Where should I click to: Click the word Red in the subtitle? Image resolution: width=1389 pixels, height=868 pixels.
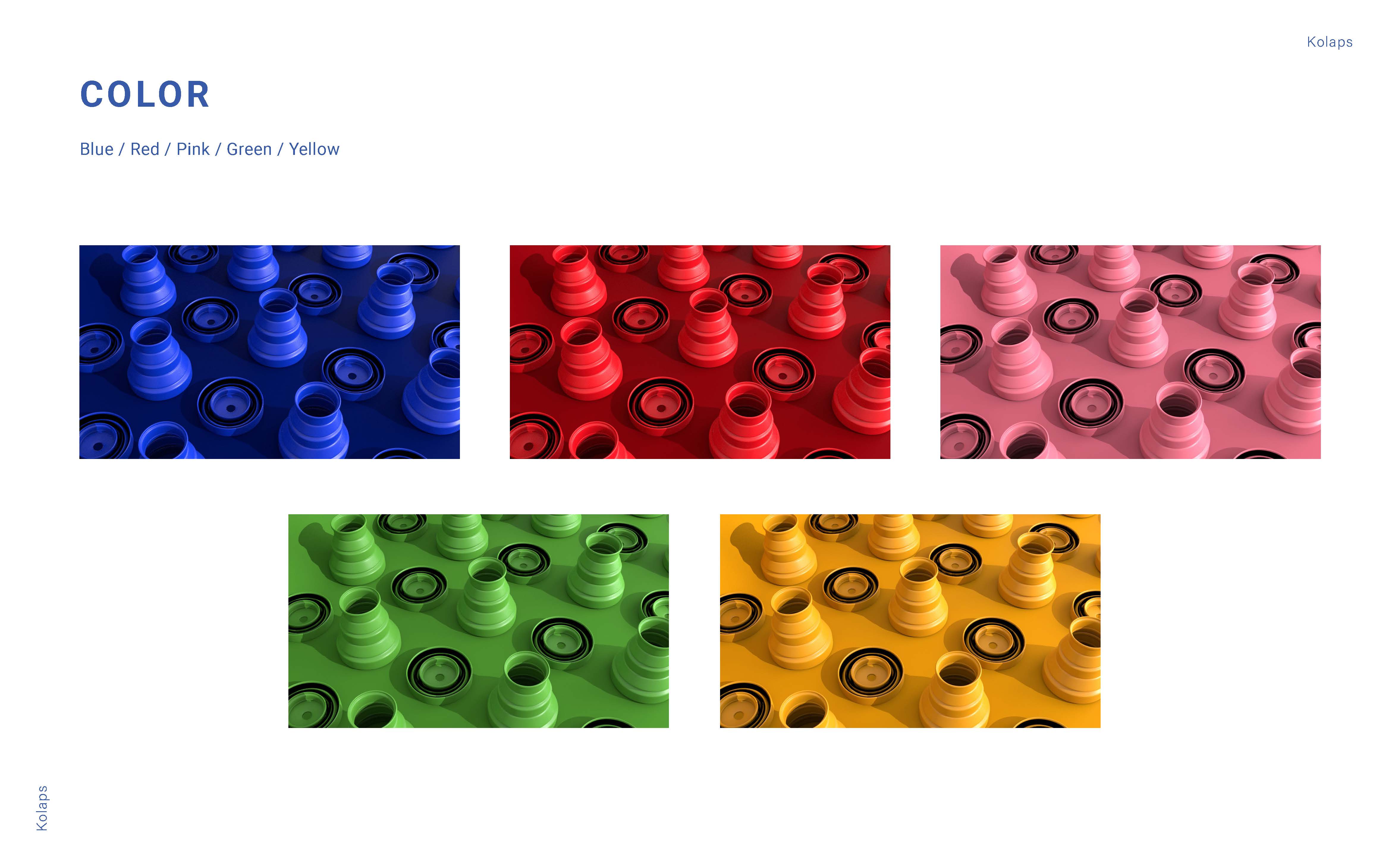tap(145, 149)
